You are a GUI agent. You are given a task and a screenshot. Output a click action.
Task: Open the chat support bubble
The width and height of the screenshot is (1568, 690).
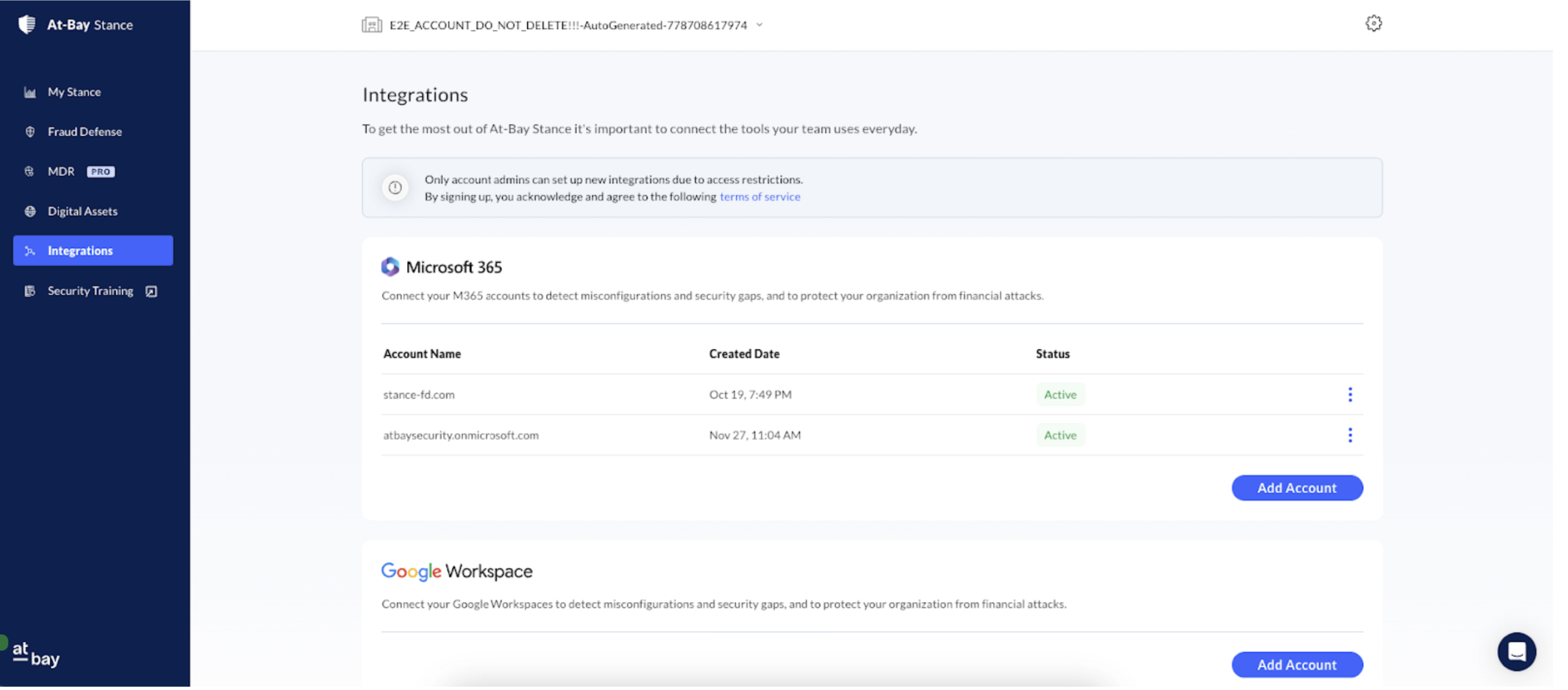[x=1516, y=651]
